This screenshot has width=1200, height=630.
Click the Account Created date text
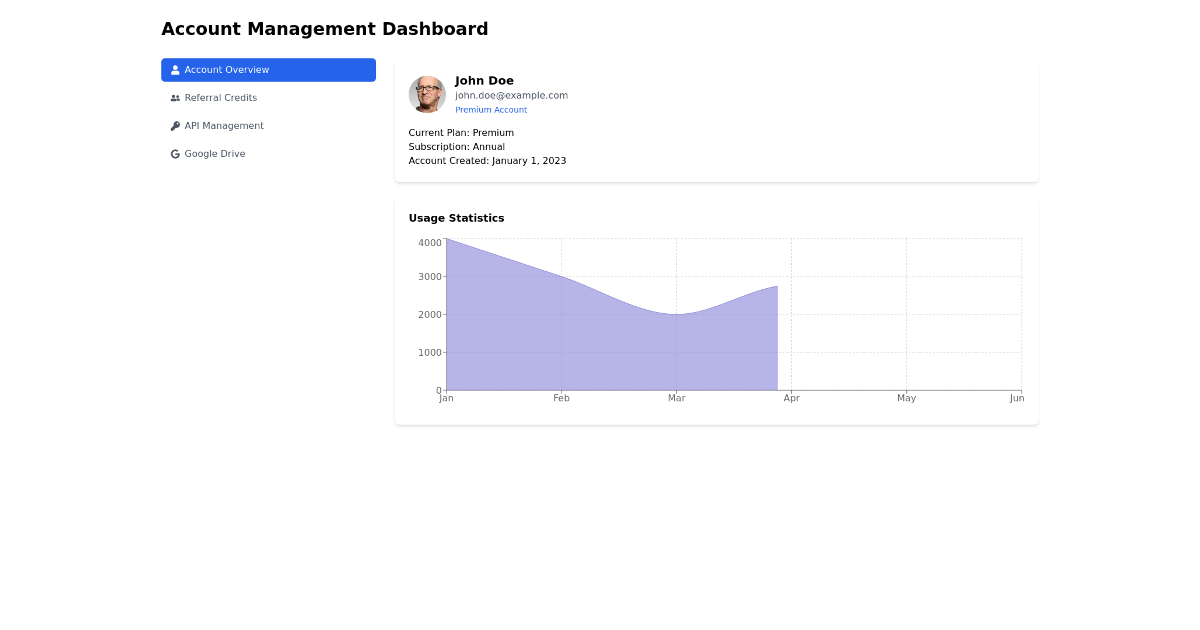[x=487, y=160]
